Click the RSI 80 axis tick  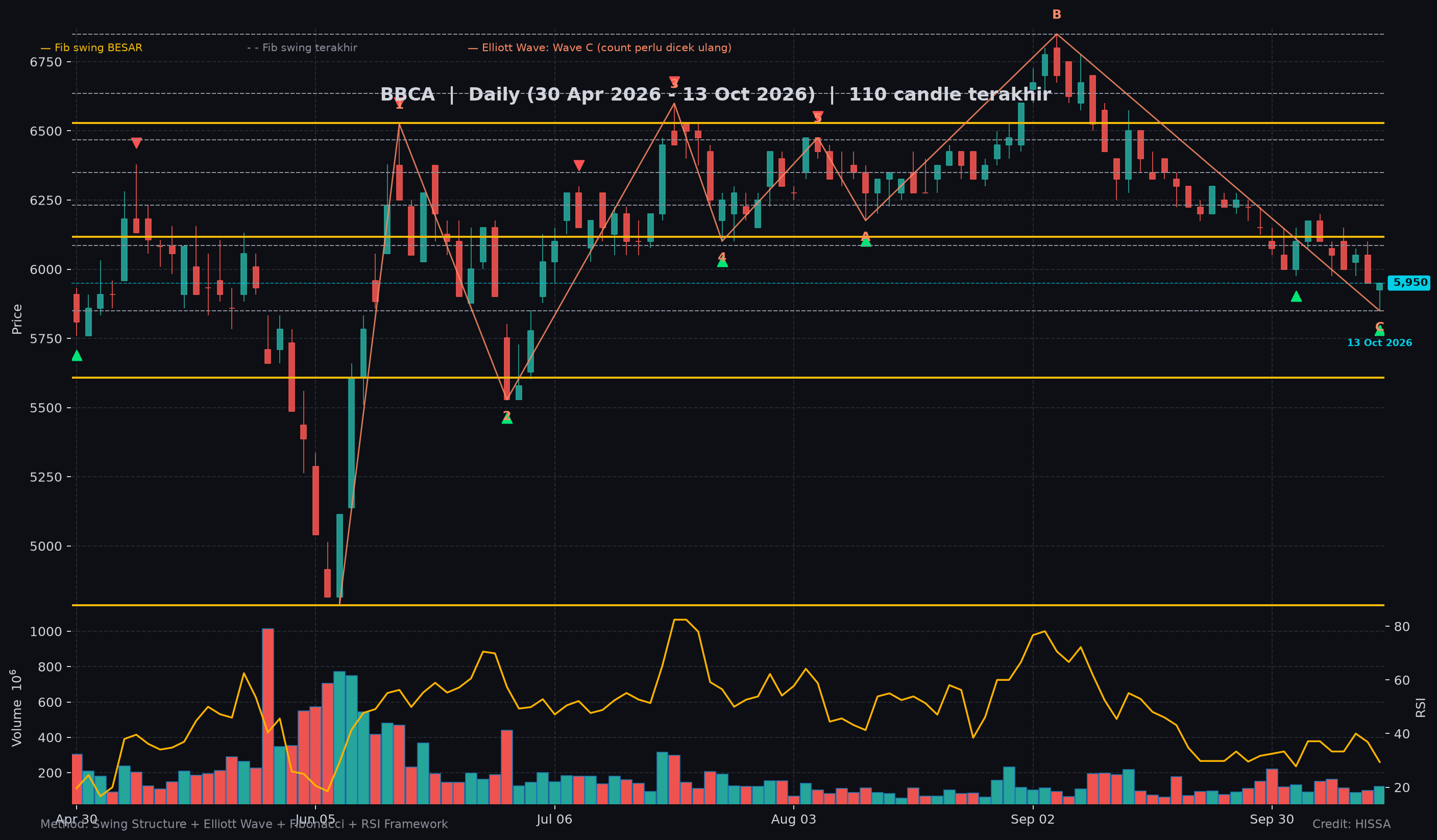coord(1402,627)
